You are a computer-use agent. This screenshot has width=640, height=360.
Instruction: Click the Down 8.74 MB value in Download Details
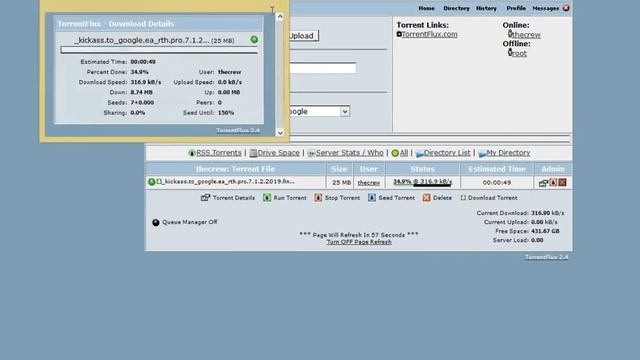pyautogui.click(x=141, y=92)
